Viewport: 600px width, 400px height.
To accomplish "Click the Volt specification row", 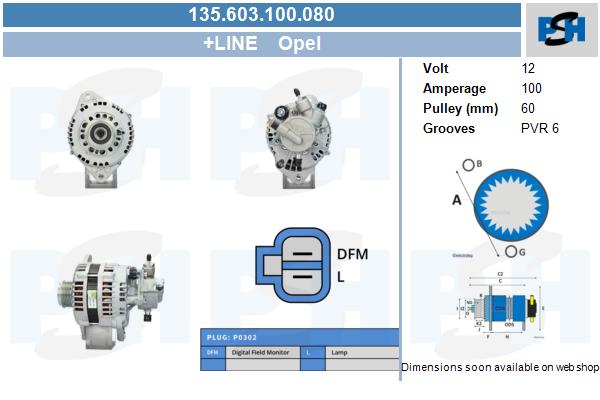I will (x=480, y=68).
